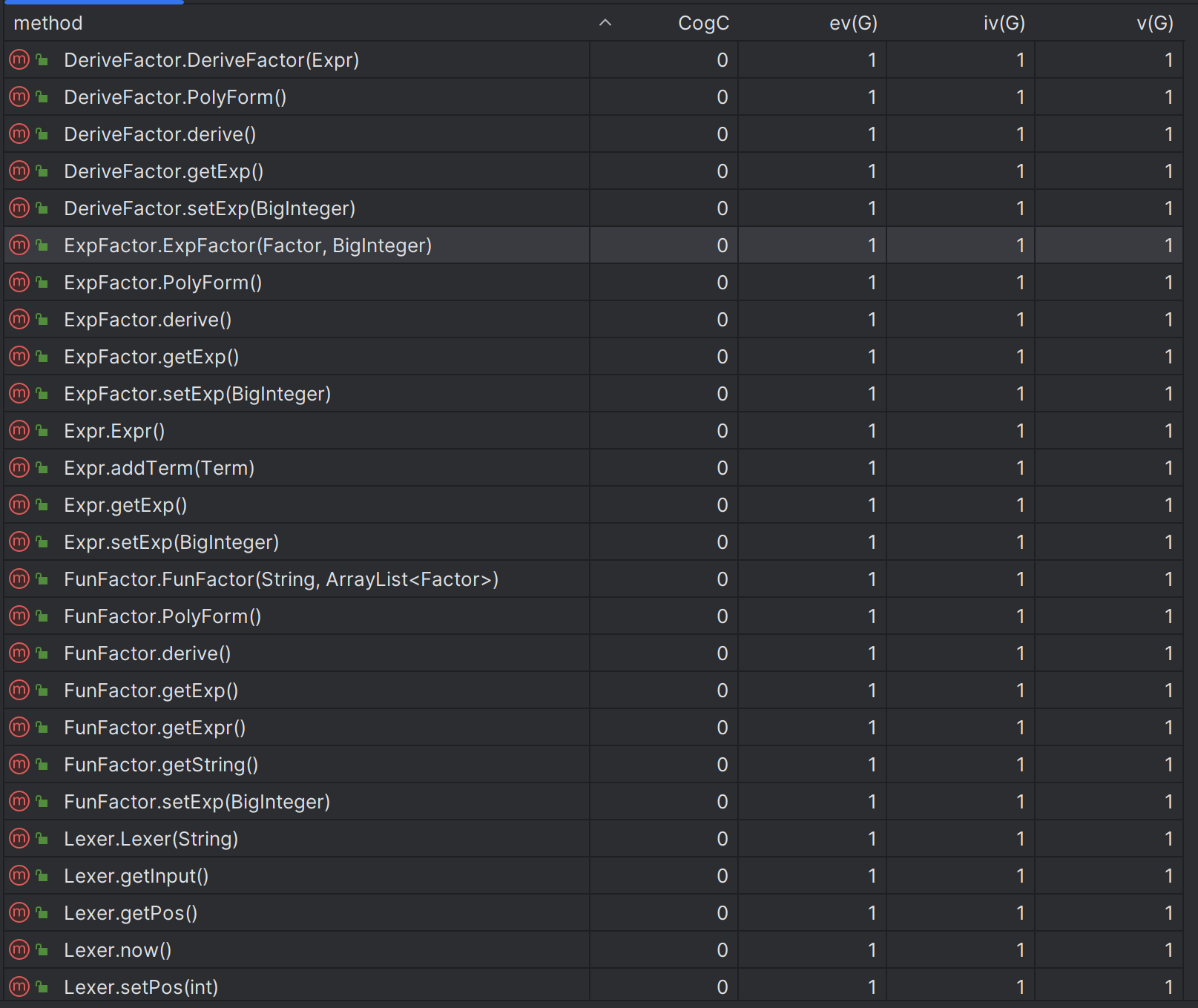1198x1008 pixels.
Task: Select the Expr.Expr() method name
Action: click(114, 431)
